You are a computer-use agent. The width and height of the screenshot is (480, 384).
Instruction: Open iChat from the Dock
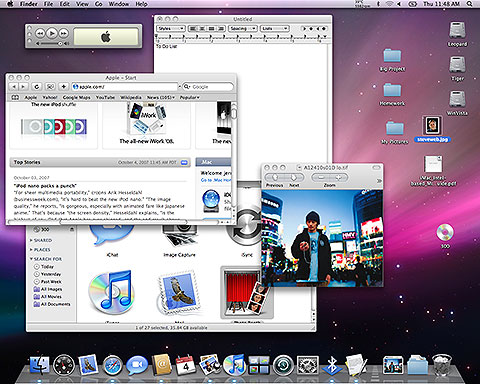pyautogui.click(x=137, y=365)
